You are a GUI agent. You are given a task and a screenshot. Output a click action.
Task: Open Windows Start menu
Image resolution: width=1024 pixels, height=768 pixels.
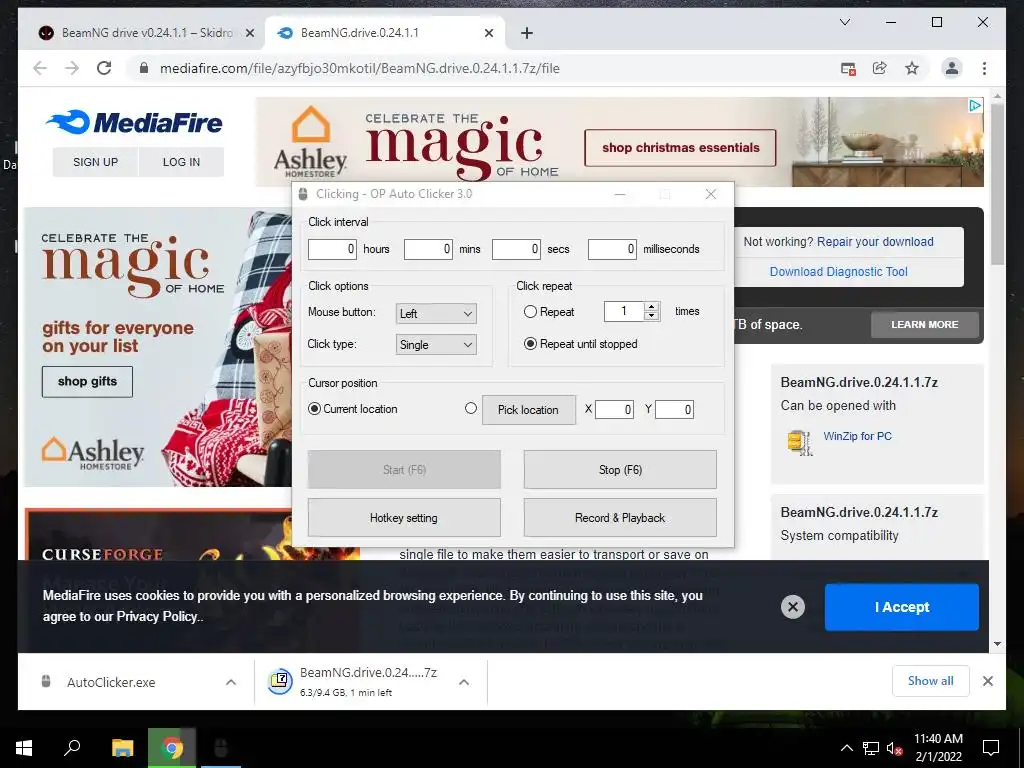pyautogui.click(x=24, y=748)
